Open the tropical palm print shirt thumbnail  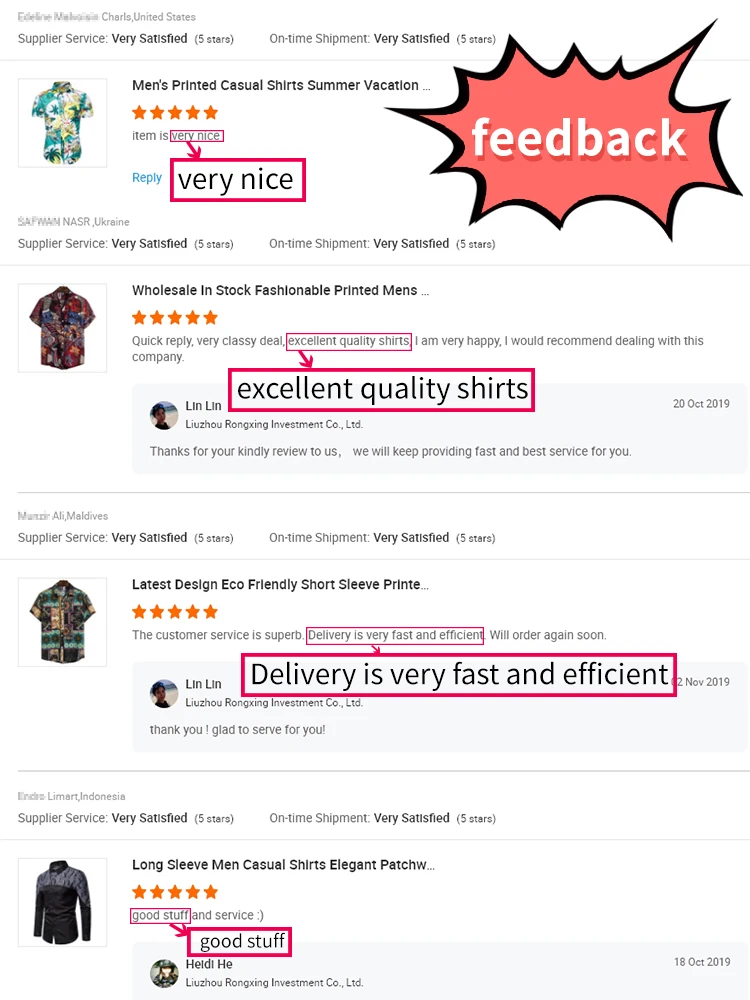click(62, 123)
